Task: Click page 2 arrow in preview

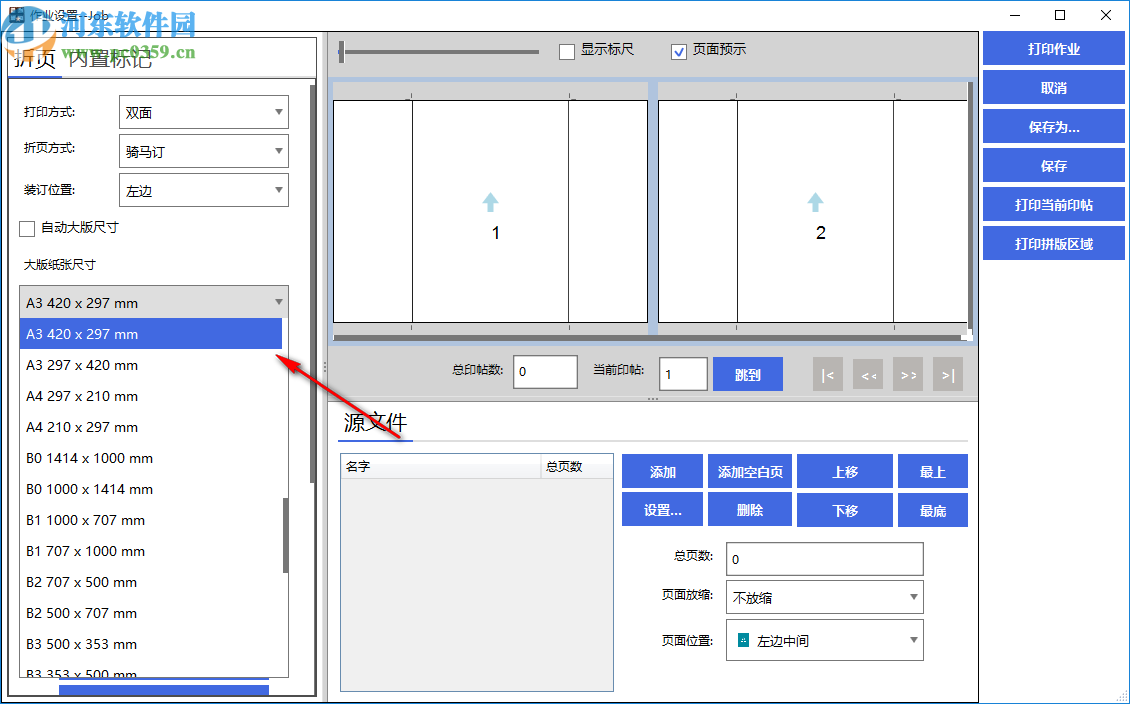Action: 815,202
